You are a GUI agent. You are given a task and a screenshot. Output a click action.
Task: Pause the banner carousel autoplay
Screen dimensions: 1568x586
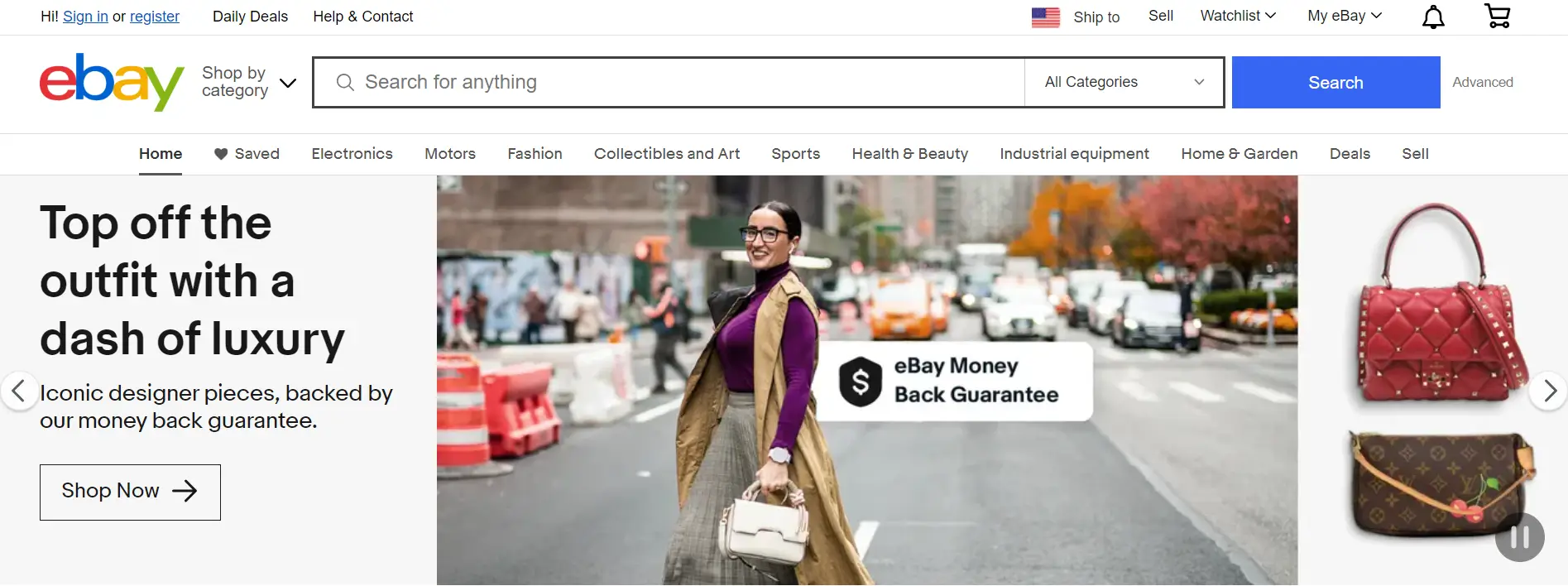pyautogui.click(x=1520, y=537)
